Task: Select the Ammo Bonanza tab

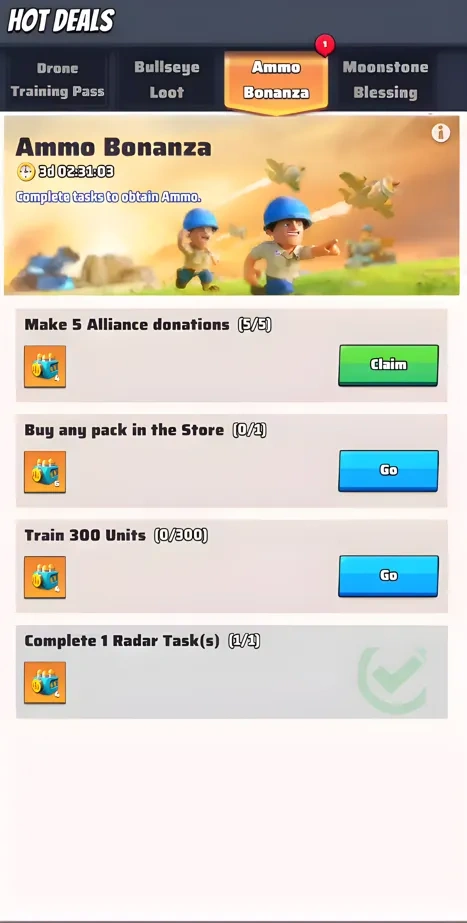Action: click(276, 81)
